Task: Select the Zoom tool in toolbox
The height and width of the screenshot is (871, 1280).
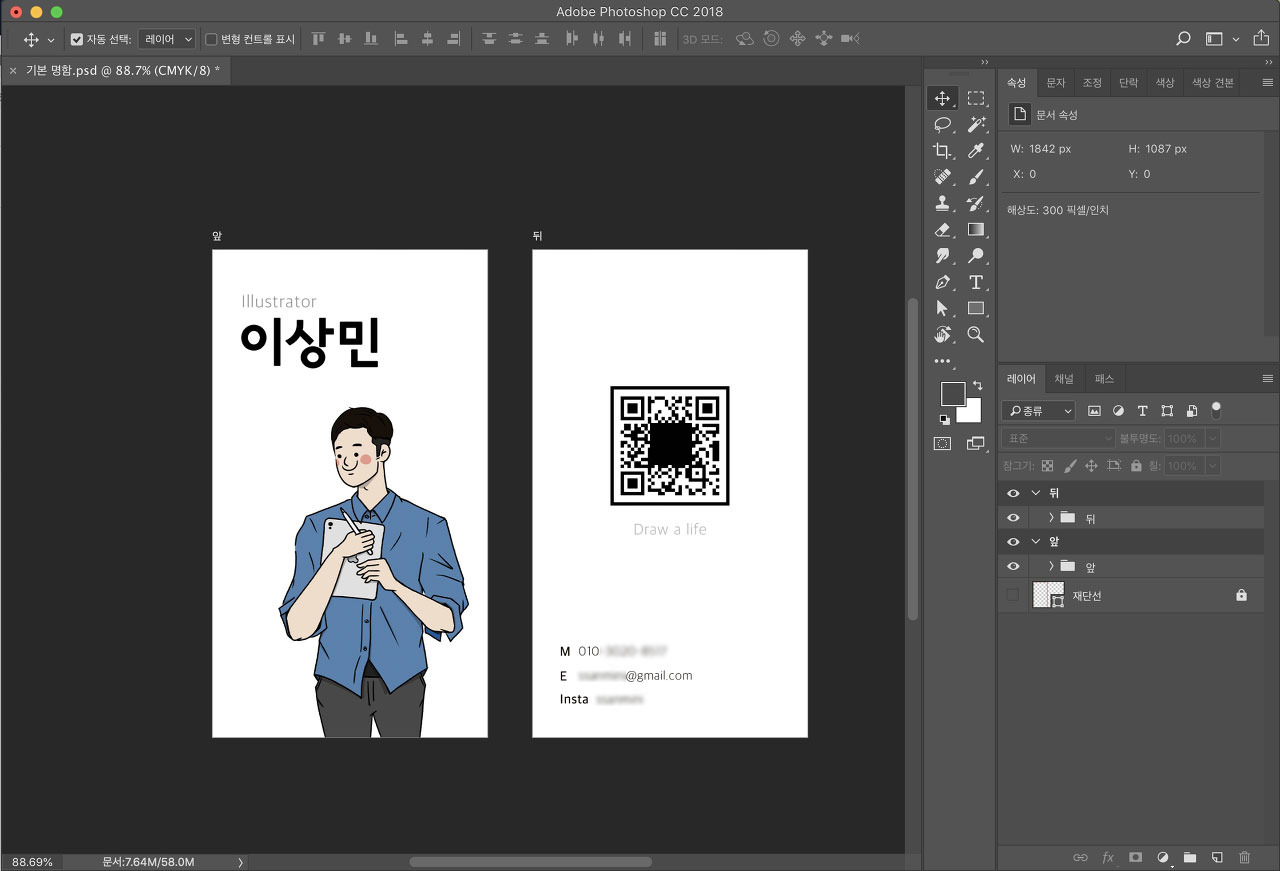Action: pyautogui.click(x=976, y=334)
